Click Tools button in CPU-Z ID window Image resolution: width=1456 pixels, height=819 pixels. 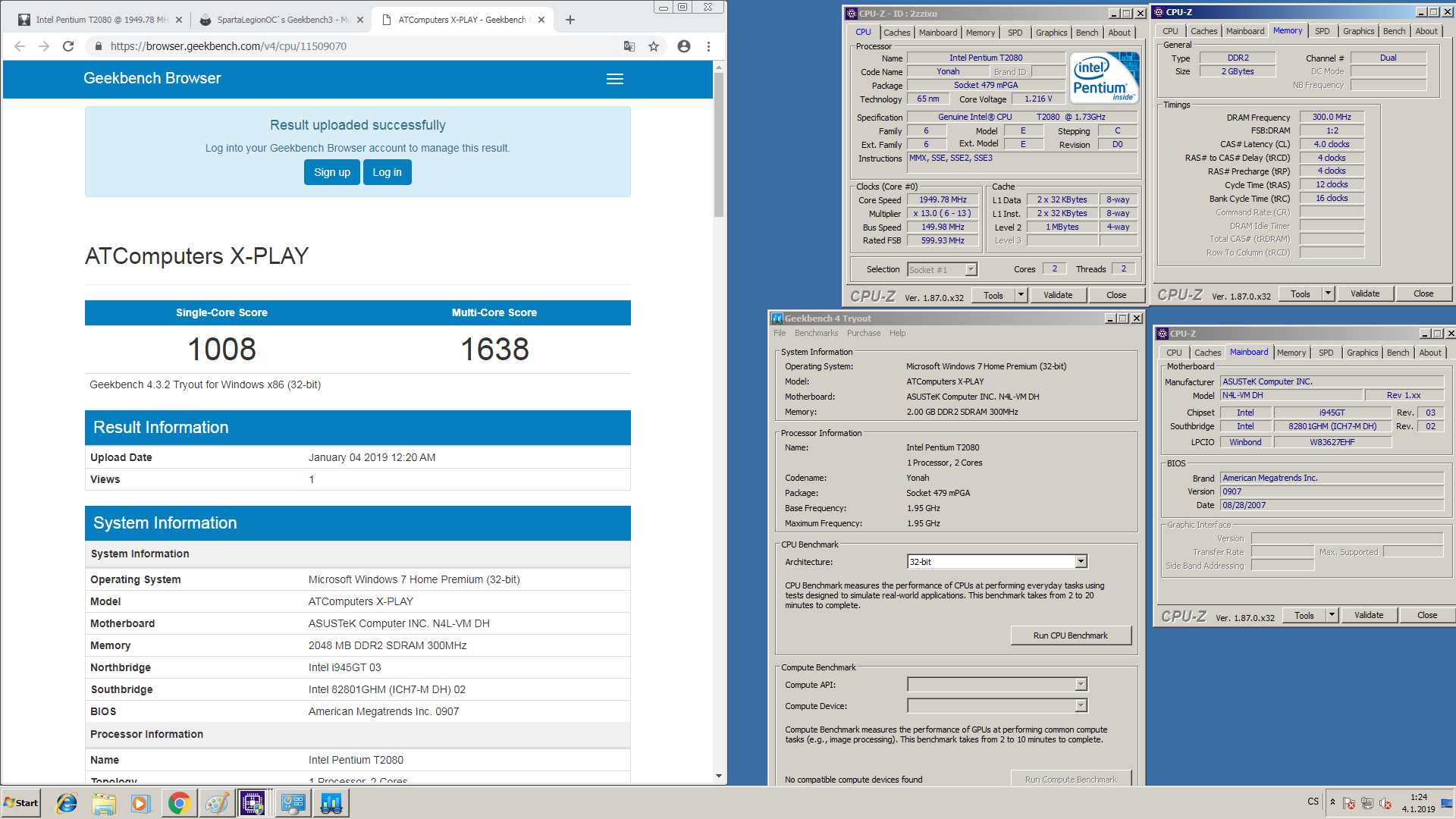tap(993, 295)
